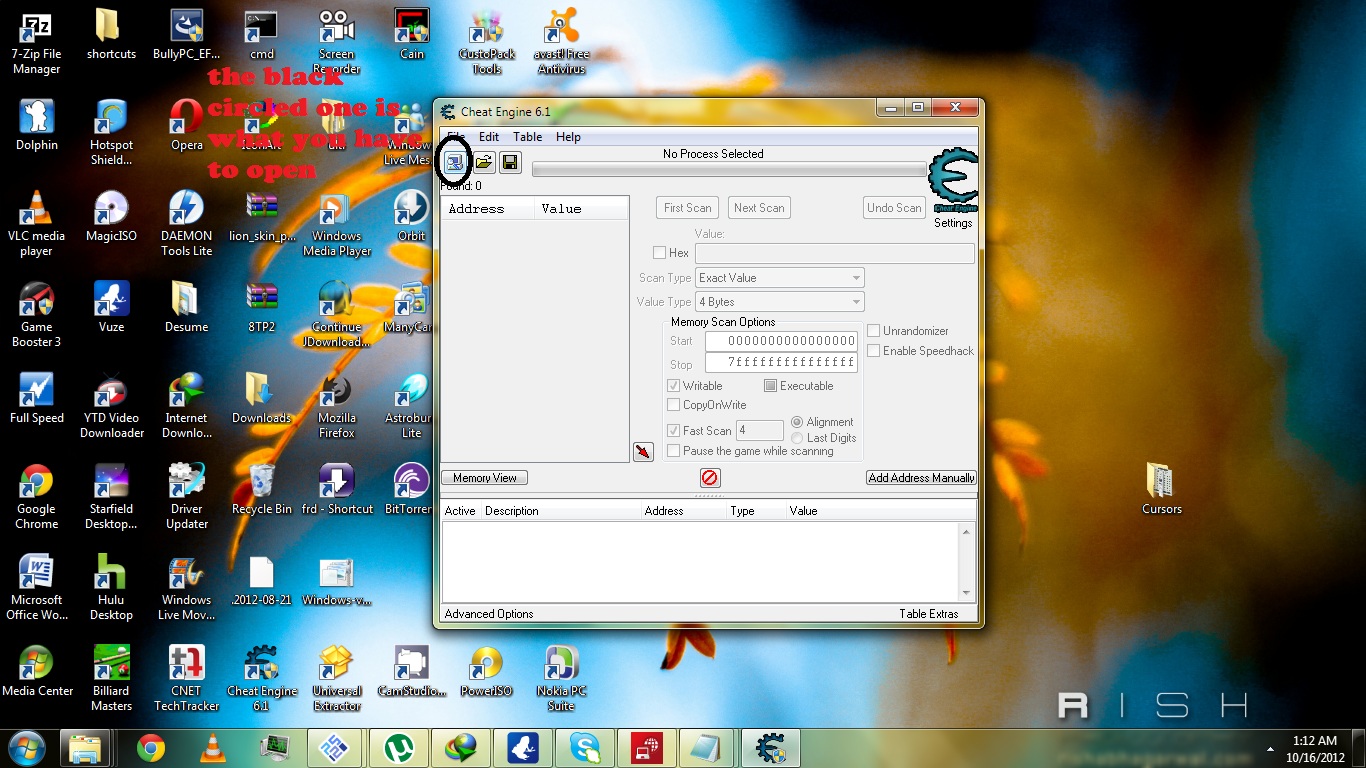The height and width of the screenshot is (768, 1366).
Task: Open Windows Start button
Action: point(27,747)
